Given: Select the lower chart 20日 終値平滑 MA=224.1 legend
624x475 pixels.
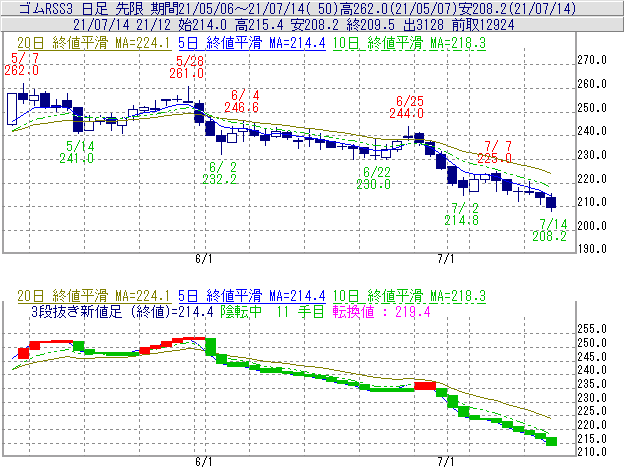Looking at the screenshot, I should pos(94,296).
